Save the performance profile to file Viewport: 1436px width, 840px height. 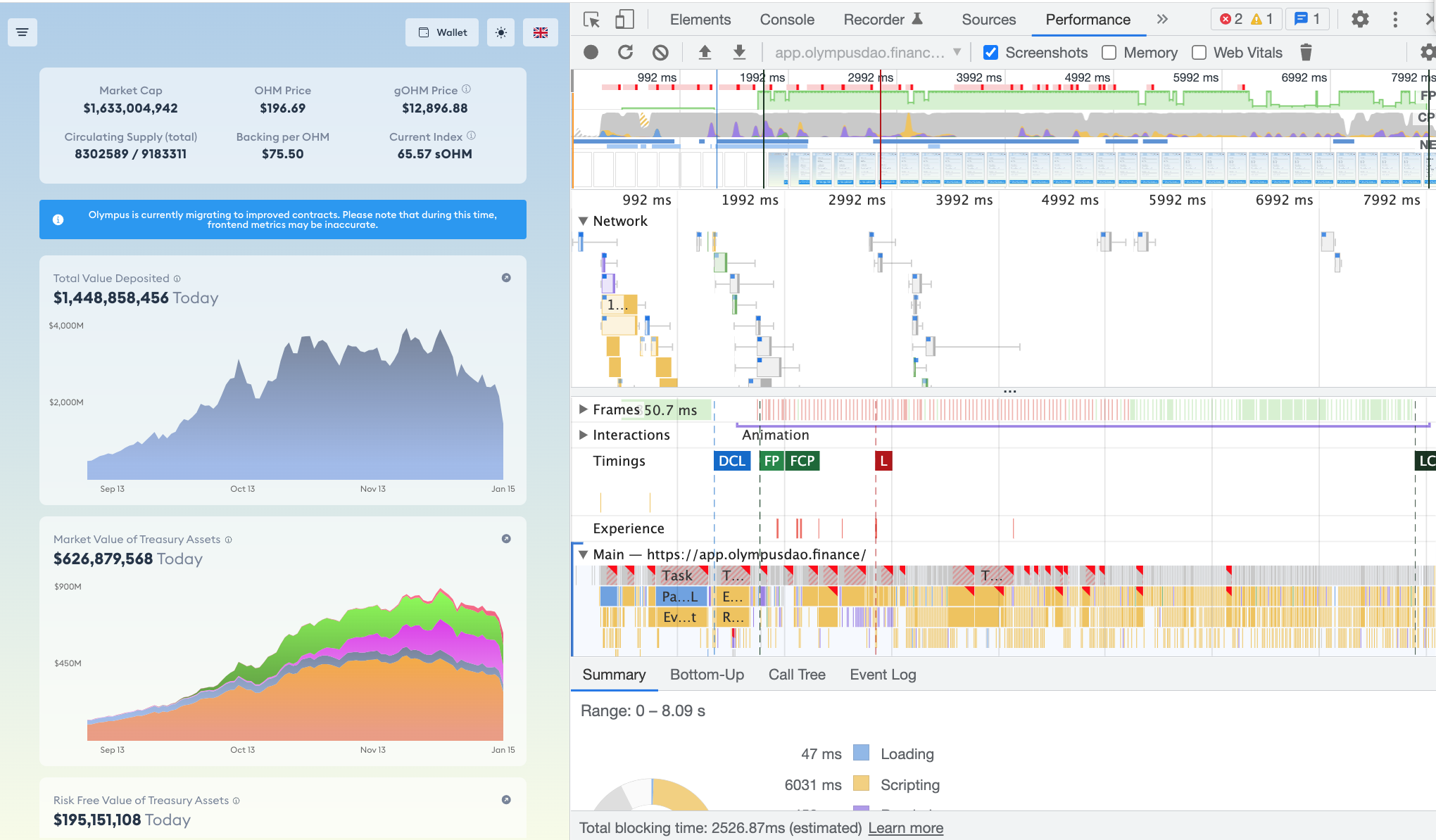click(x=738, y=51)
